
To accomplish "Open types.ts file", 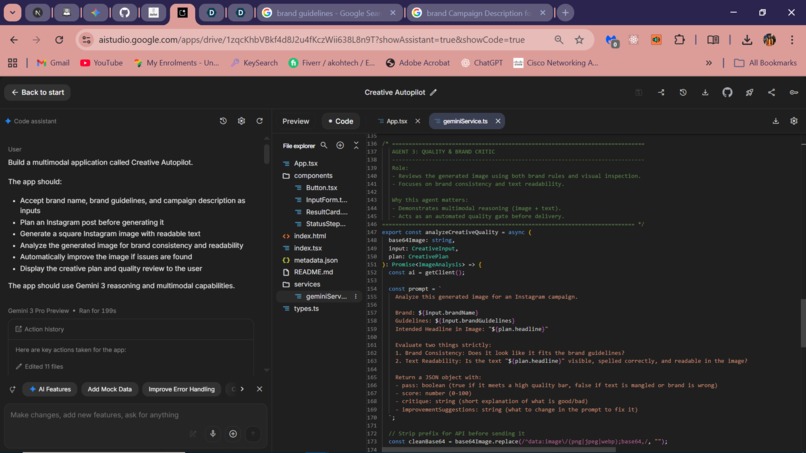I will pos(306,309).
